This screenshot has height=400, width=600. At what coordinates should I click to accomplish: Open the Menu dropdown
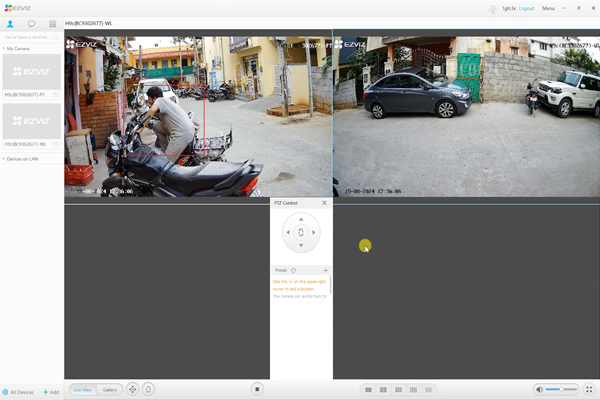[x=549, y=8]
